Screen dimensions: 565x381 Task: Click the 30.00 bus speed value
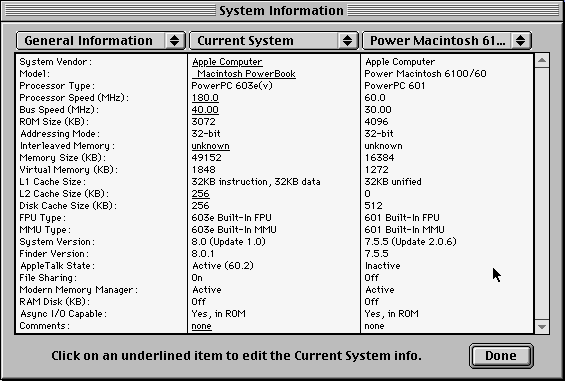[x=378, y=110]
